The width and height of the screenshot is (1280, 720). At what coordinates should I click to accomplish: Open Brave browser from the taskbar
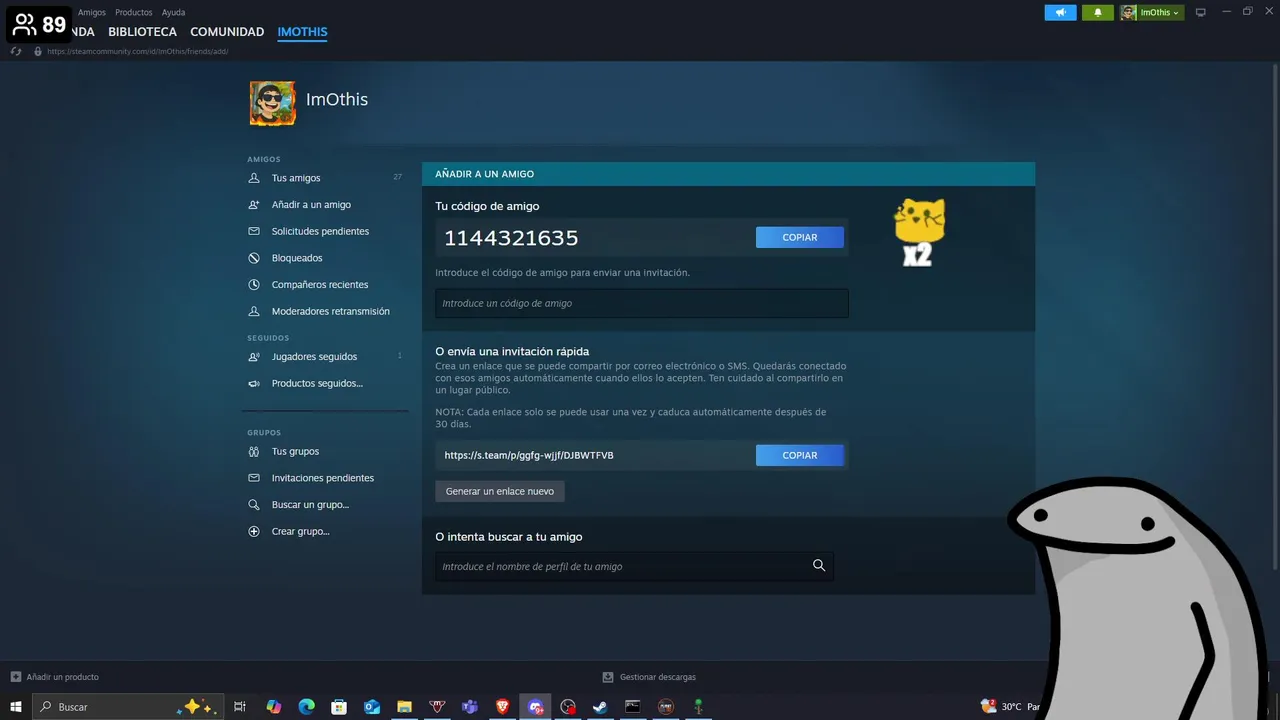pyautogui.click(x=502, y=706)
